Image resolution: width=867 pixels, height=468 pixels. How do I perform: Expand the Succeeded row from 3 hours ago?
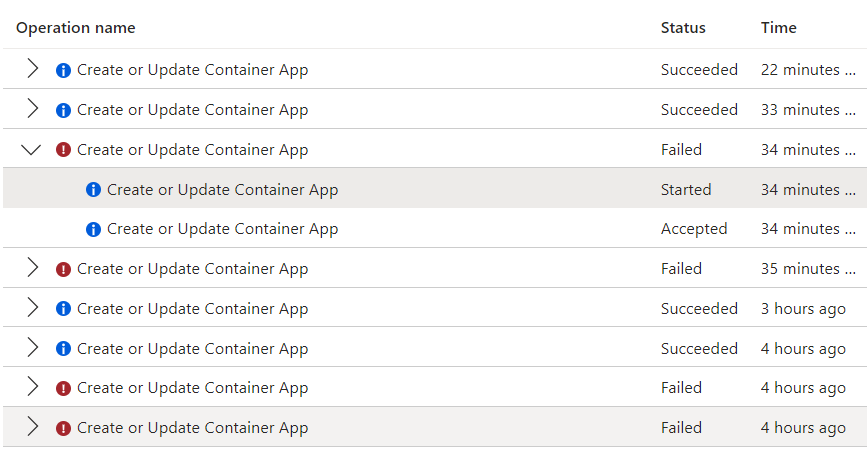pos(33,308)
